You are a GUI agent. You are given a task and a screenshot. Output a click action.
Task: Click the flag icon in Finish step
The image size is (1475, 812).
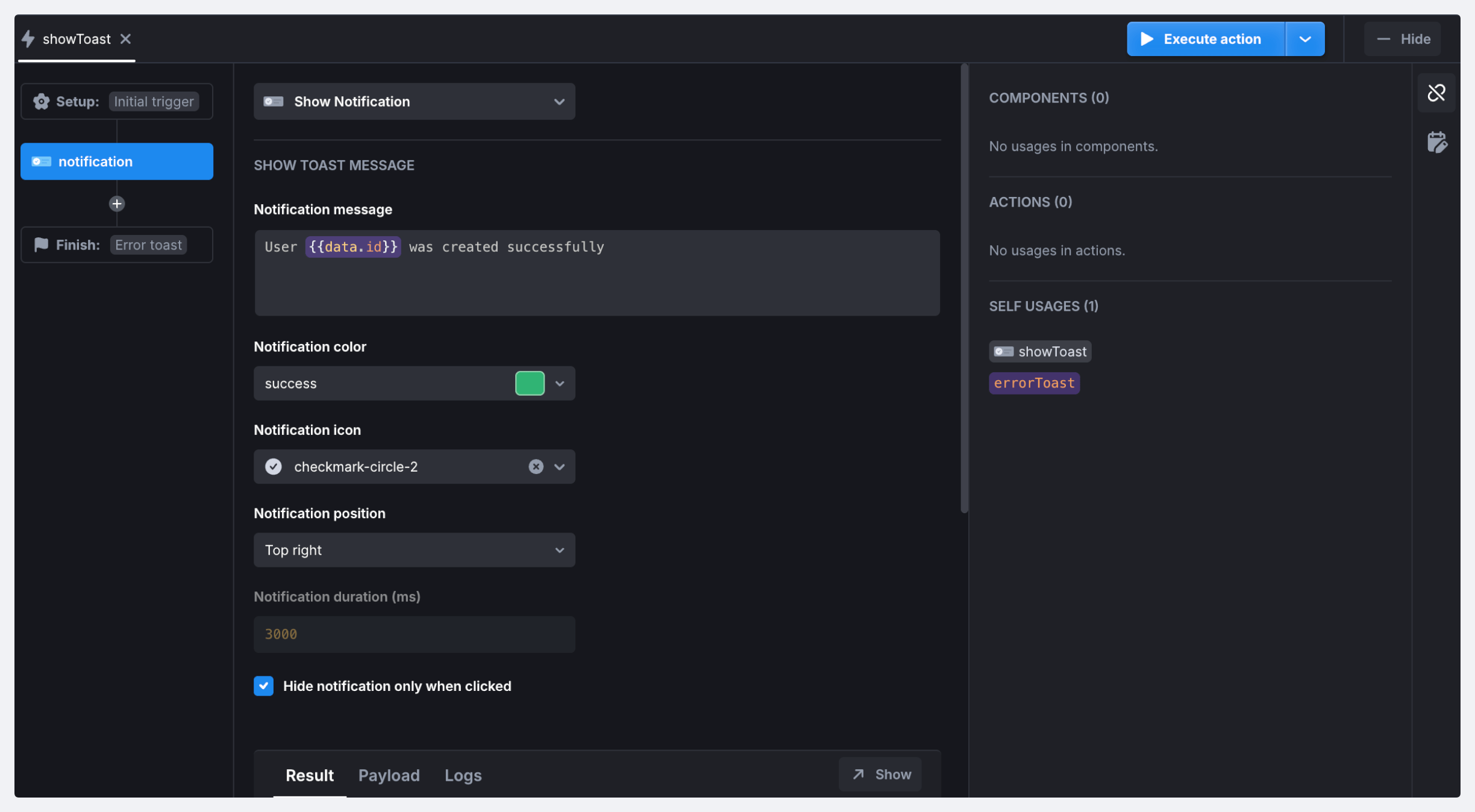pos(41,245)
